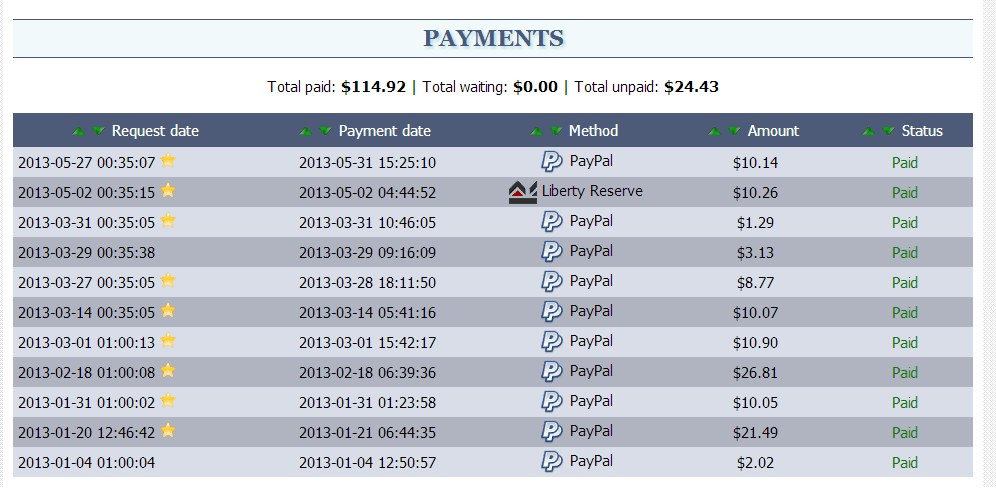This screenshot has width=996, height=488.
Task: Click star beside 2013-01-20 12:46:42
Action: [168, 431]
